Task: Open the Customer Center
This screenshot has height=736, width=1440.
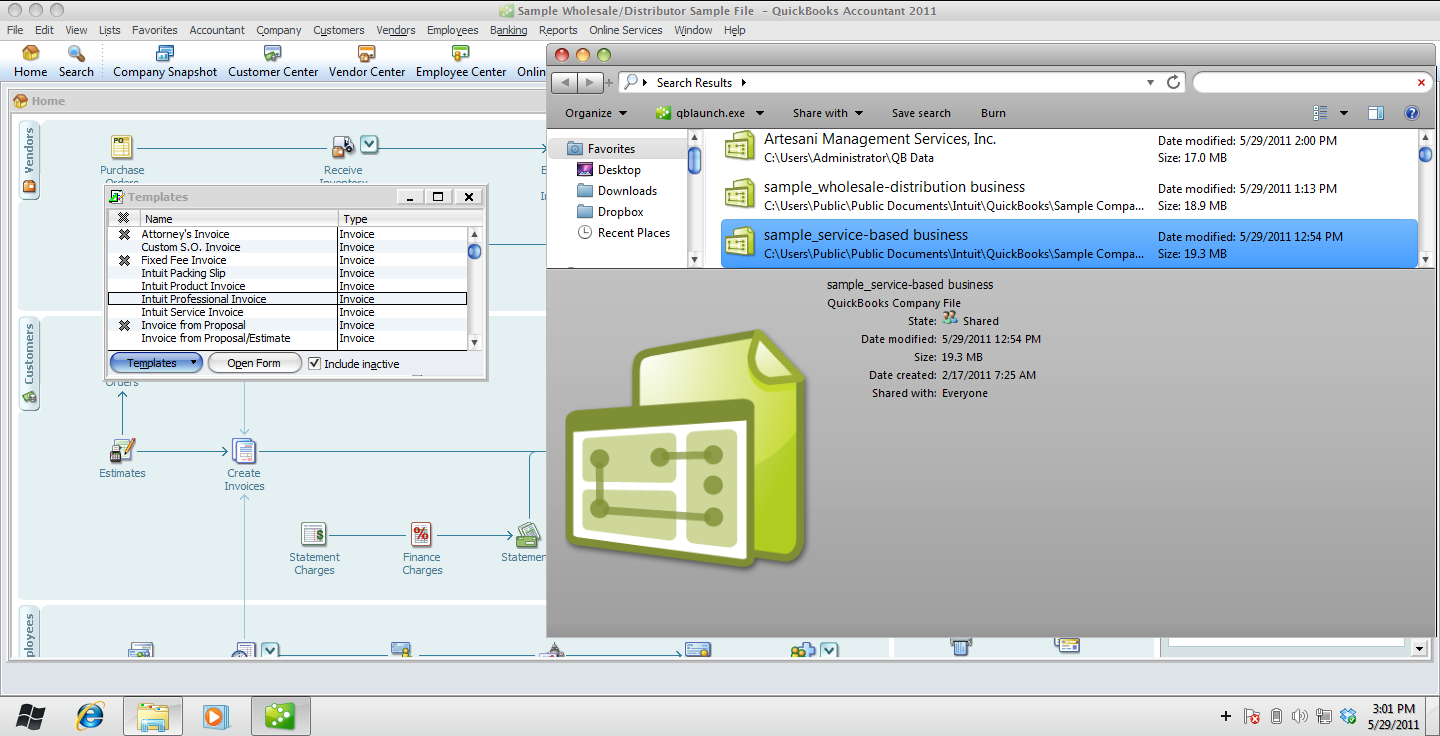Action: [x=273, y=61]
